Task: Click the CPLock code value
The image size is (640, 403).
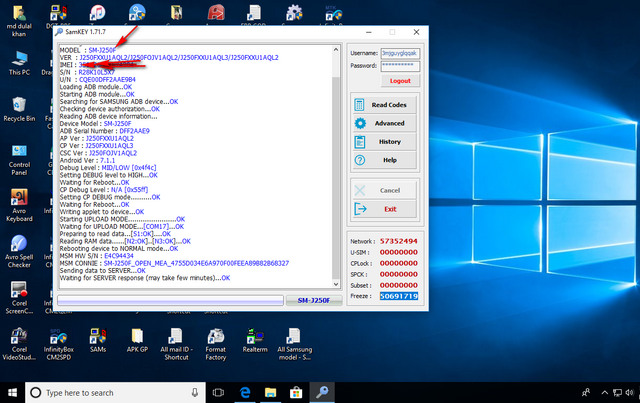Action: coord(399,263)
